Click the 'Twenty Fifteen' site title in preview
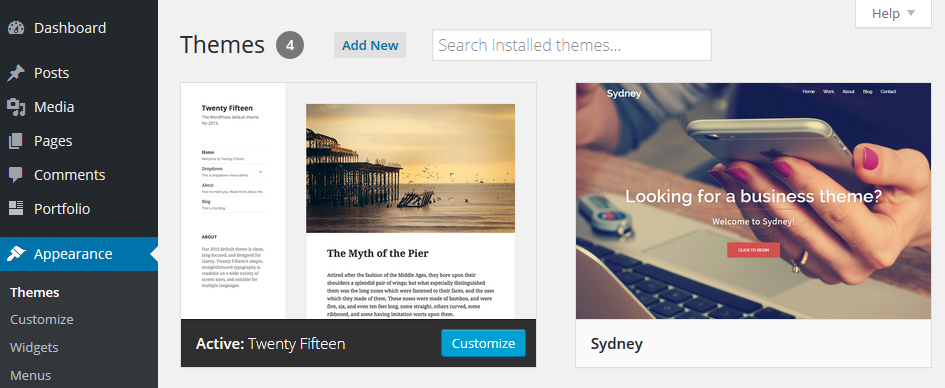This screenshot has width=945, height=388. [227, 108]
